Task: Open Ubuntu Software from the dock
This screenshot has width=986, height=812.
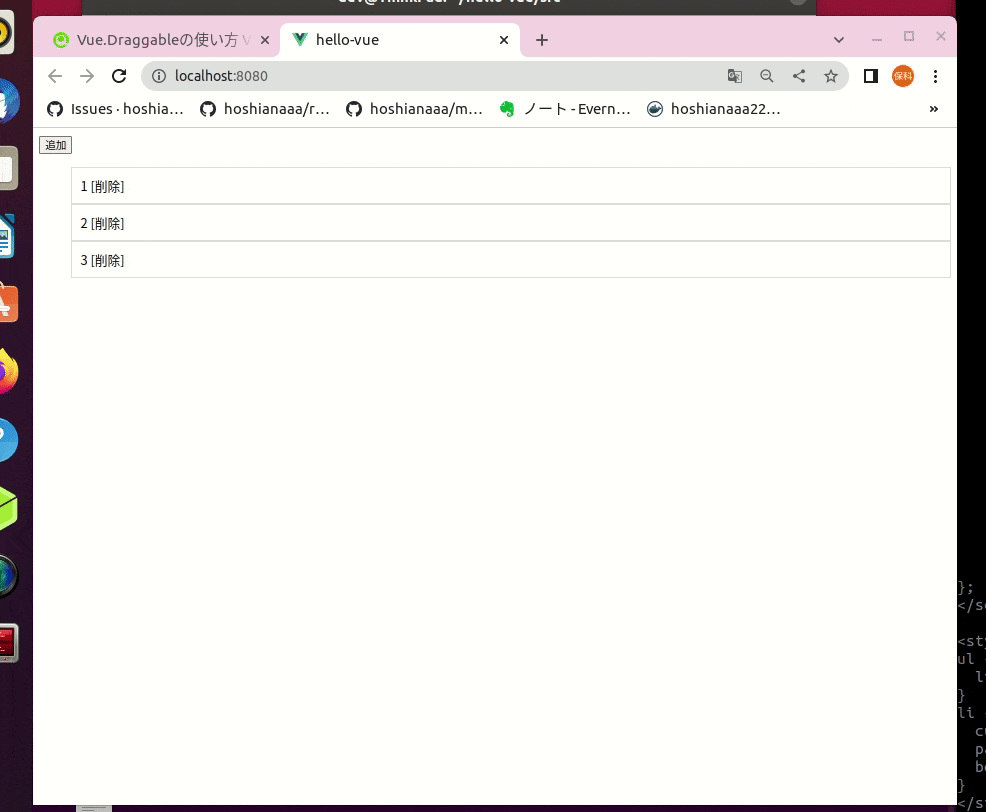Action: pos(8,303)
